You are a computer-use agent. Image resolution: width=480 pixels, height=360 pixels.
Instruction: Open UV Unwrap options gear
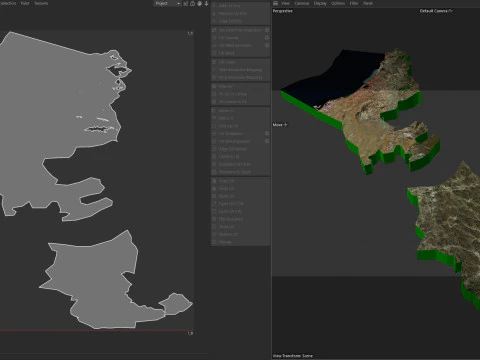click(x=267, y=38)
